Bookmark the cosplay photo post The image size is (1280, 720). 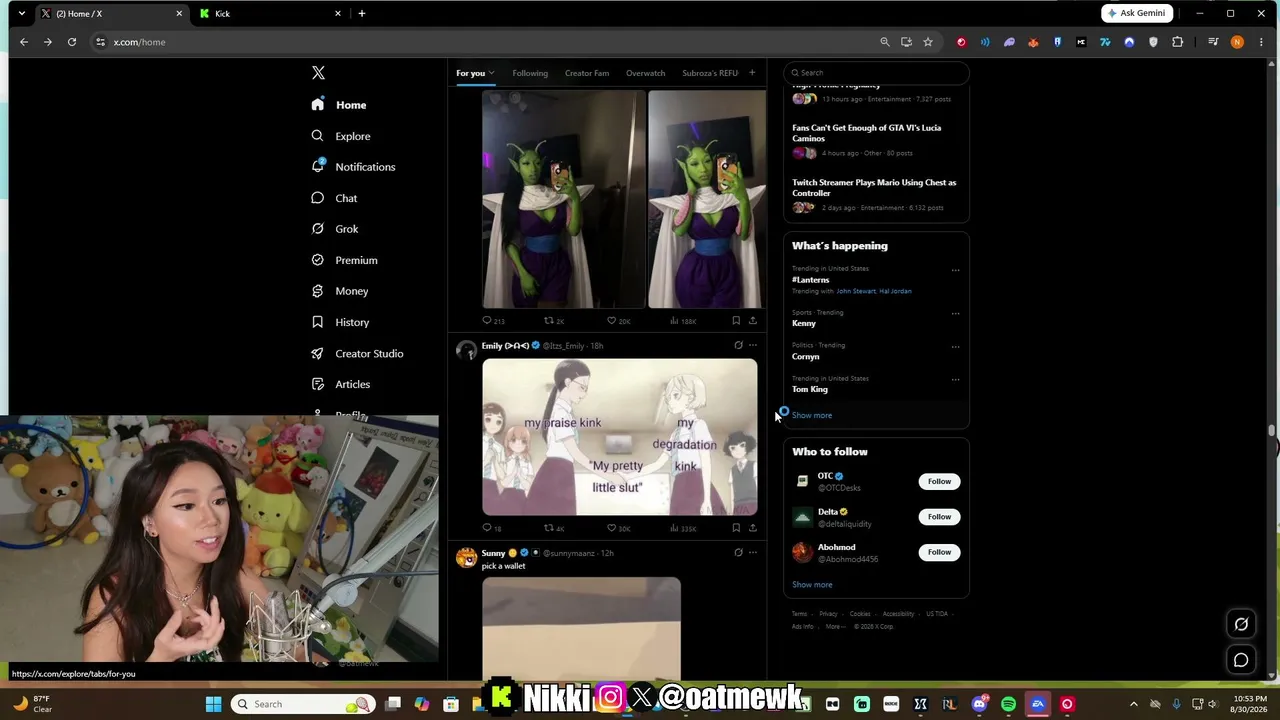tap(736, 321)
